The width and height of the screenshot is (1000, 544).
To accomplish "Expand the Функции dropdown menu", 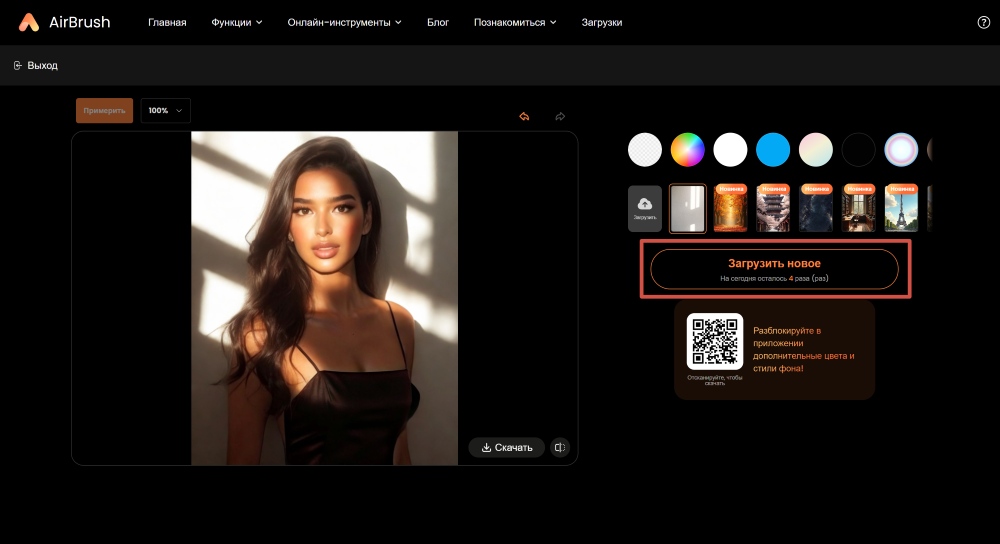I will point(237,22).
